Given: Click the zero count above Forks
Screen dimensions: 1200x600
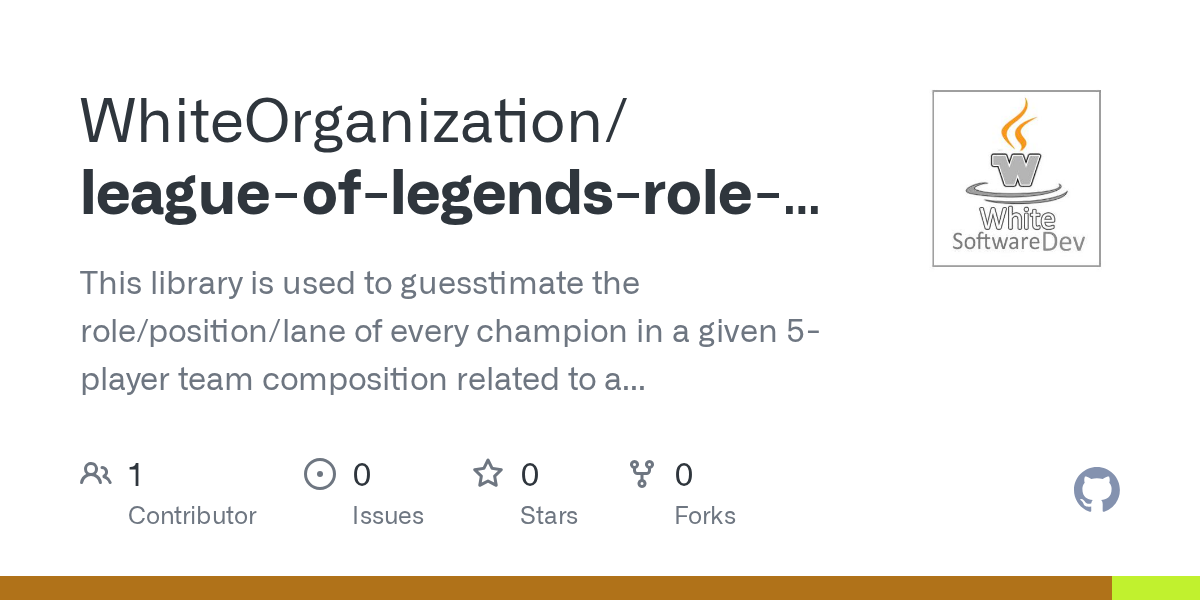Looking at the screenshot, I should (683, 474).
